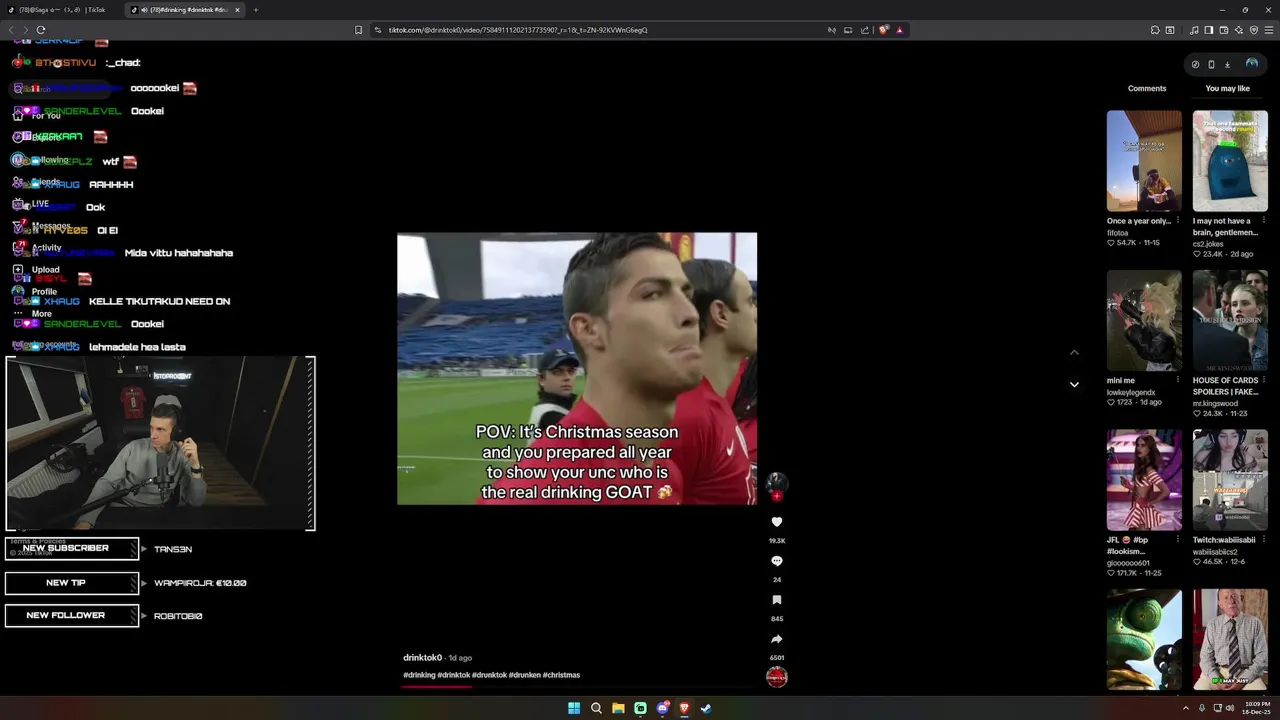Open more options for 'Twitch:wabiisabii' video
Viewport: 1280px width, 720px height.
(x=1264, y=540)
